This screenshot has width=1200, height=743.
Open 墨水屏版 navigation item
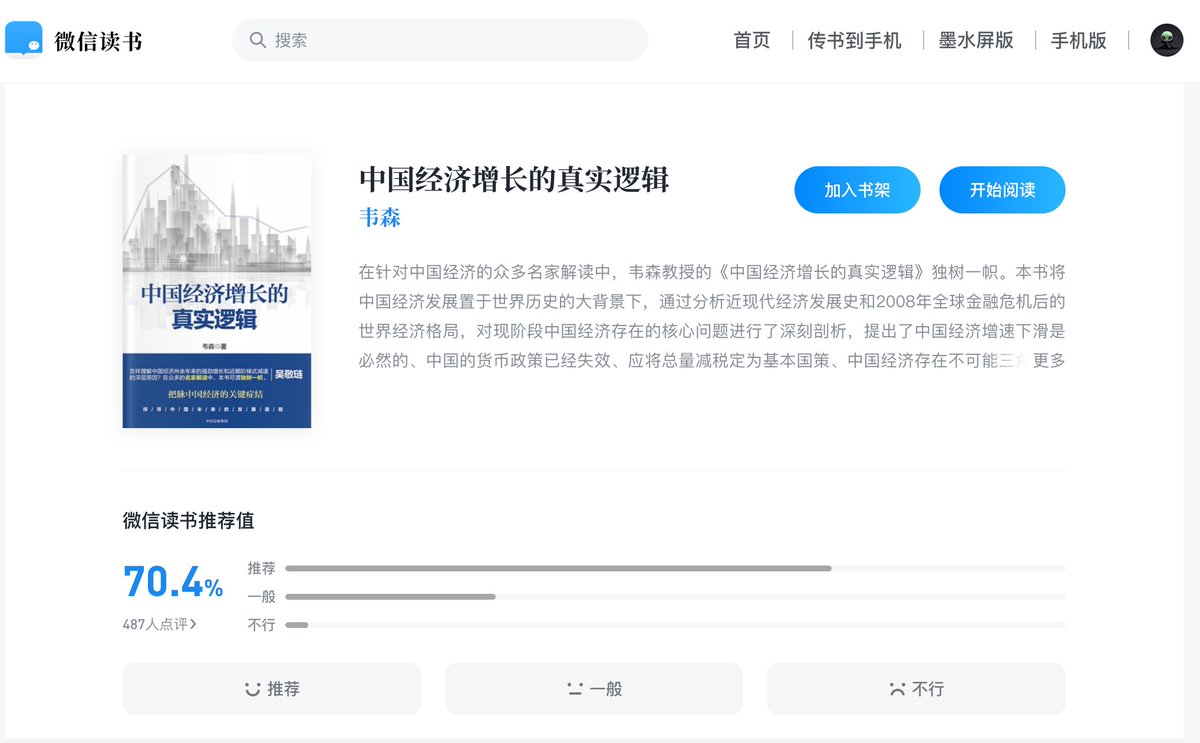pyautogui.click(x=976, y=40)
